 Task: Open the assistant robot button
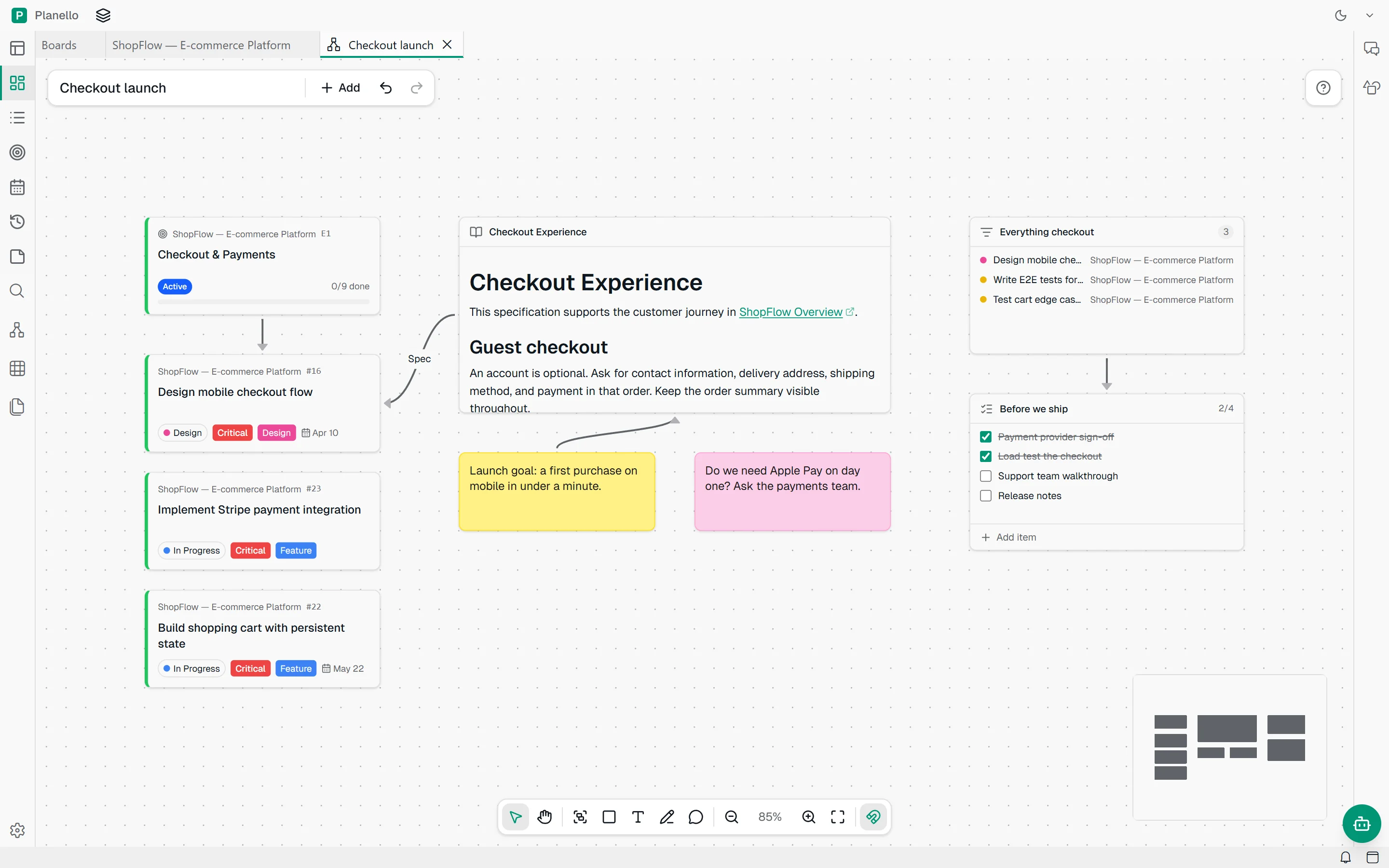[x=1362, y=823]
